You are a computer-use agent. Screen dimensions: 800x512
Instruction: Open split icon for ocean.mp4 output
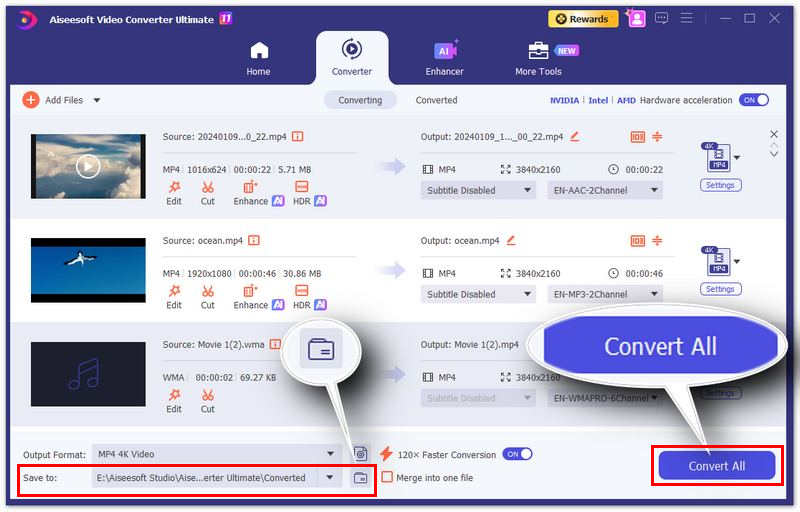point(657,240)
